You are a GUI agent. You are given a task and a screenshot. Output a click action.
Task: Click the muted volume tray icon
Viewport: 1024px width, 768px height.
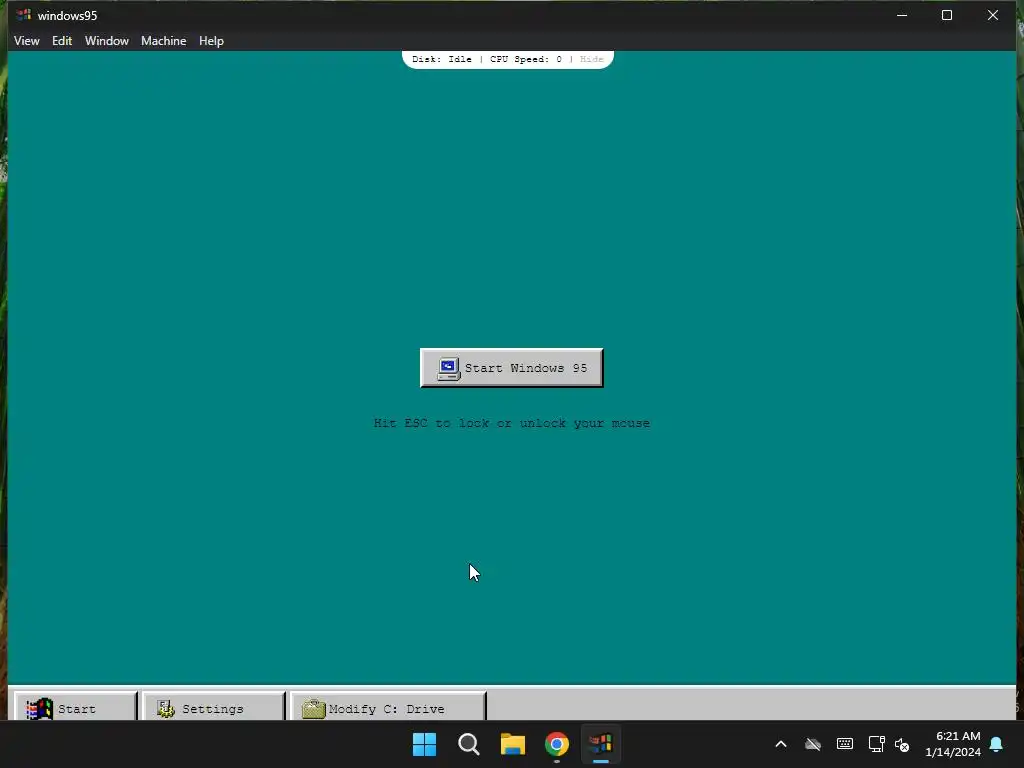tap(902, 744)
